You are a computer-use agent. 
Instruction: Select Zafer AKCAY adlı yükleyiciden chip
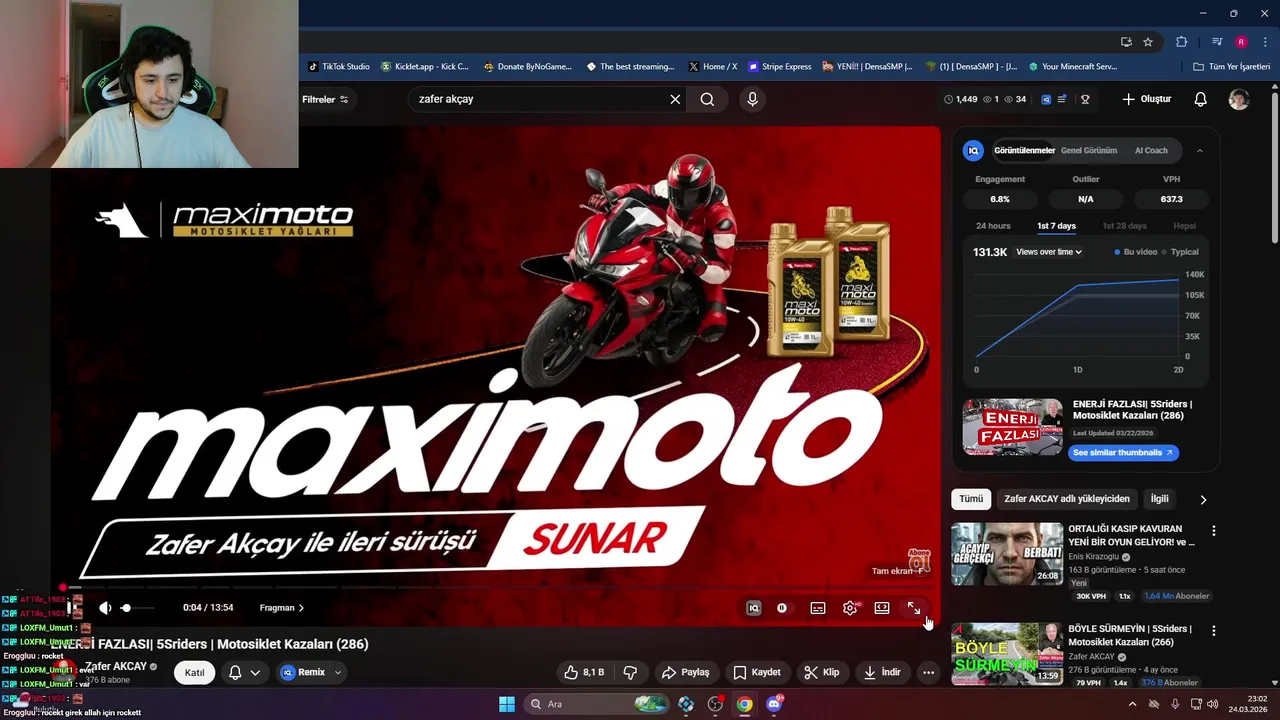1067,499
